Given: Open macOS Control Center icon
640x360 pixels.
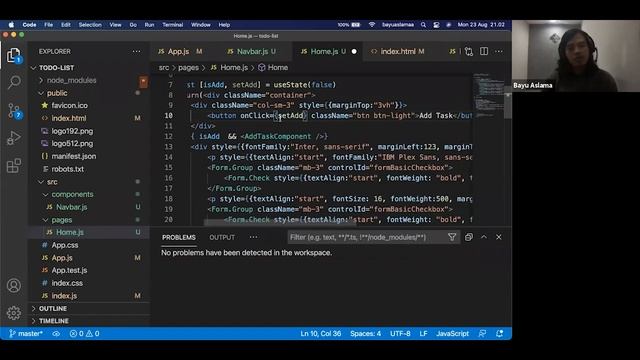Looking at the screenshot, I should point(436,25).
